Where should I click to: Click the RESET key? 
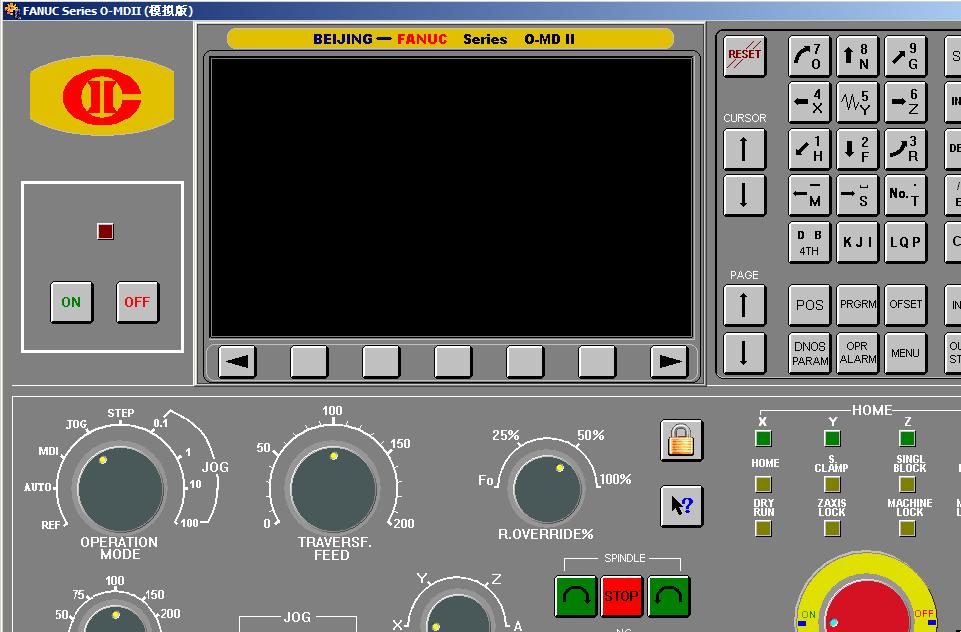pyautogui.click(x=744, y=56)
